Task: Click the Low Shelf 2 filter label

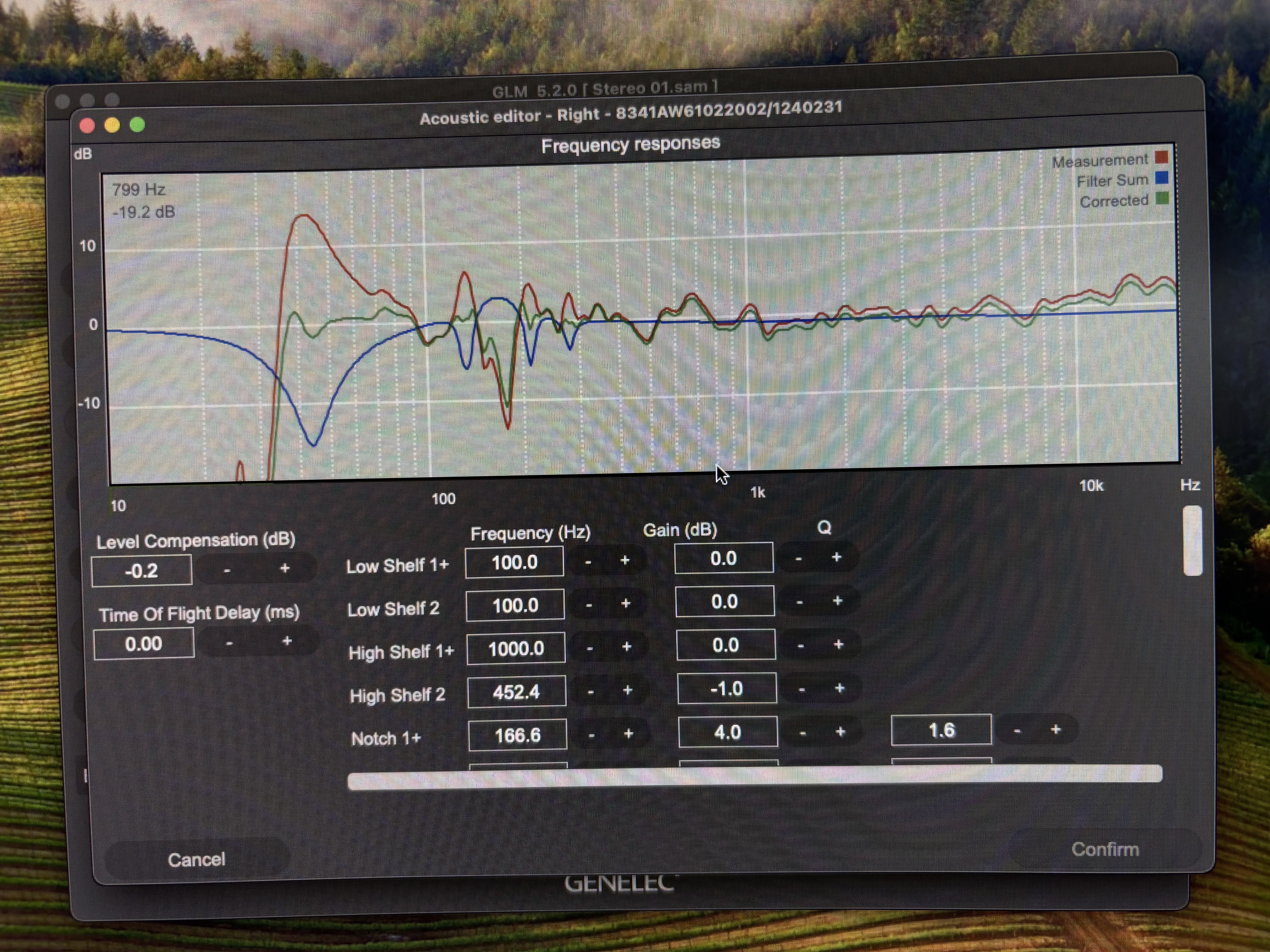Action: pos(393,609)
